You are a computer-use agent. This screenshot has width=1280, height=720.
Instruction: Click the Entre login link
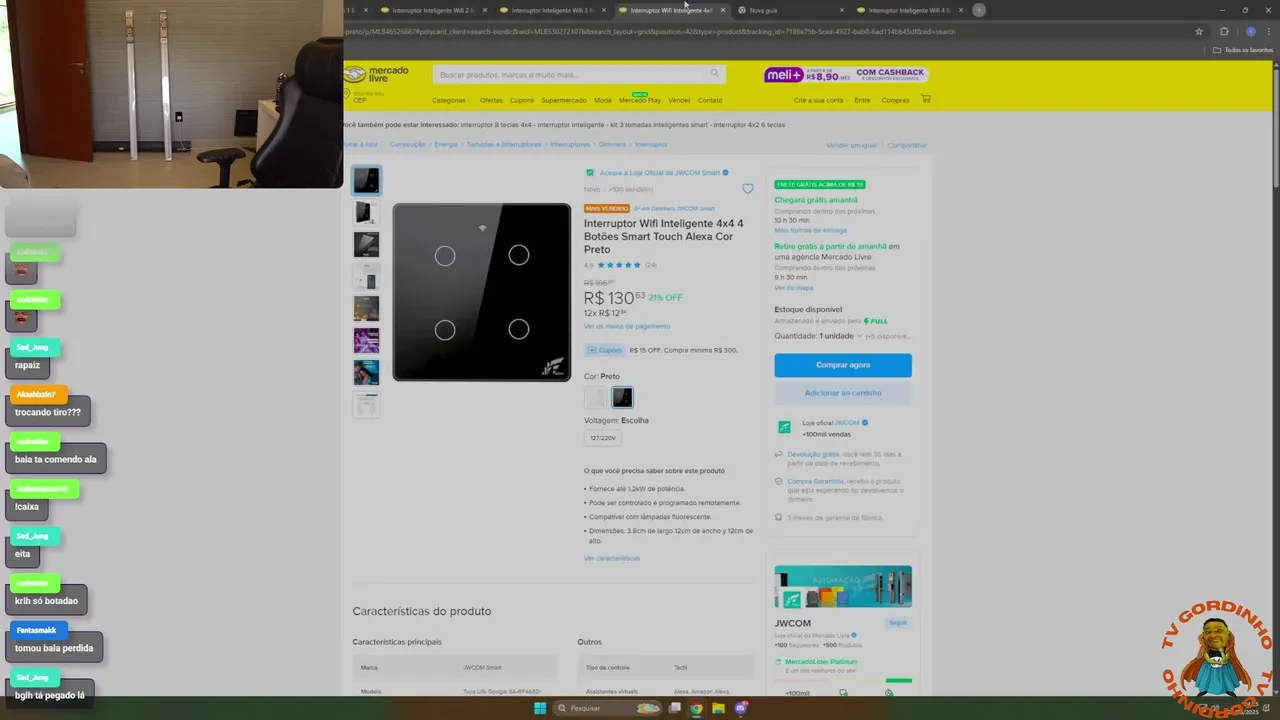tap(862, 100)
